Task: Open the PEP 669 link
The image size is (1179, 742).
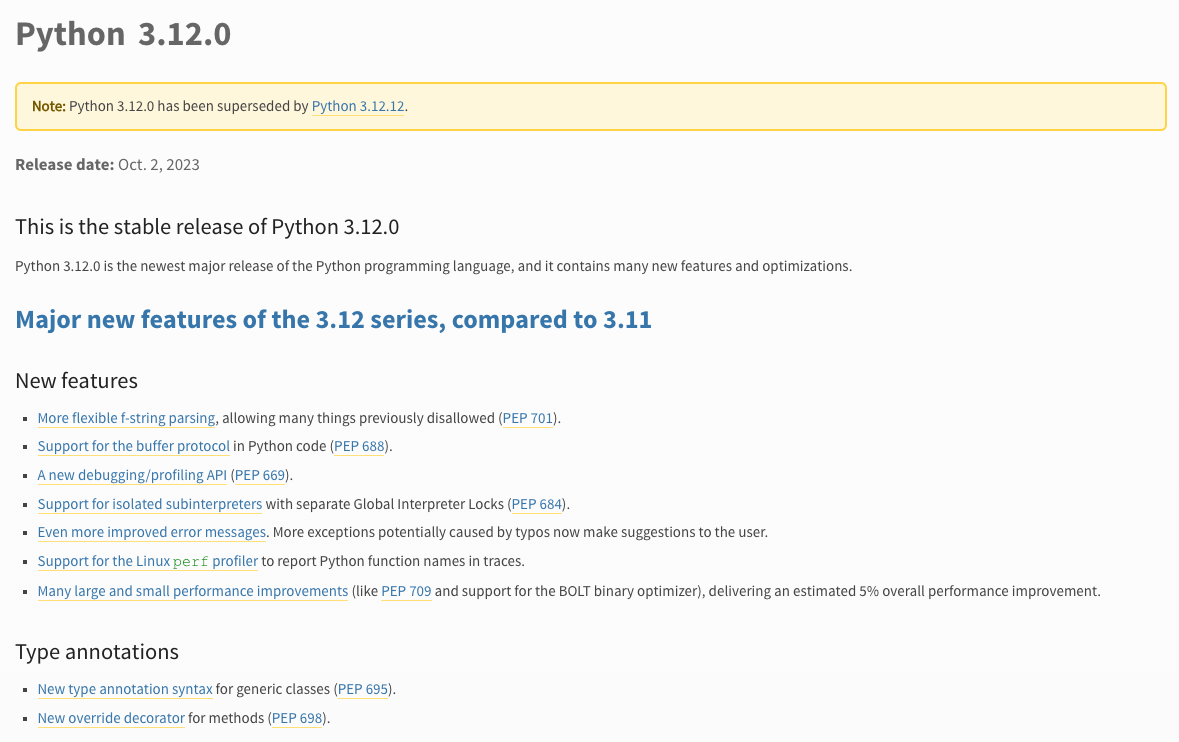Action: pos(260,475)
